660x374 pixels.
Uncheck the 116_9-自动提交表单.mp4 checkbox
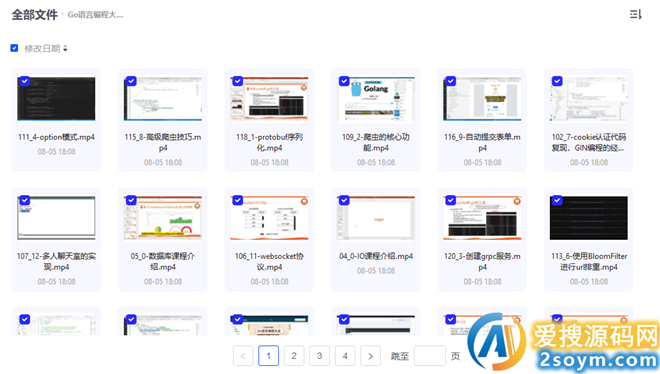click(x=451, y=81)
